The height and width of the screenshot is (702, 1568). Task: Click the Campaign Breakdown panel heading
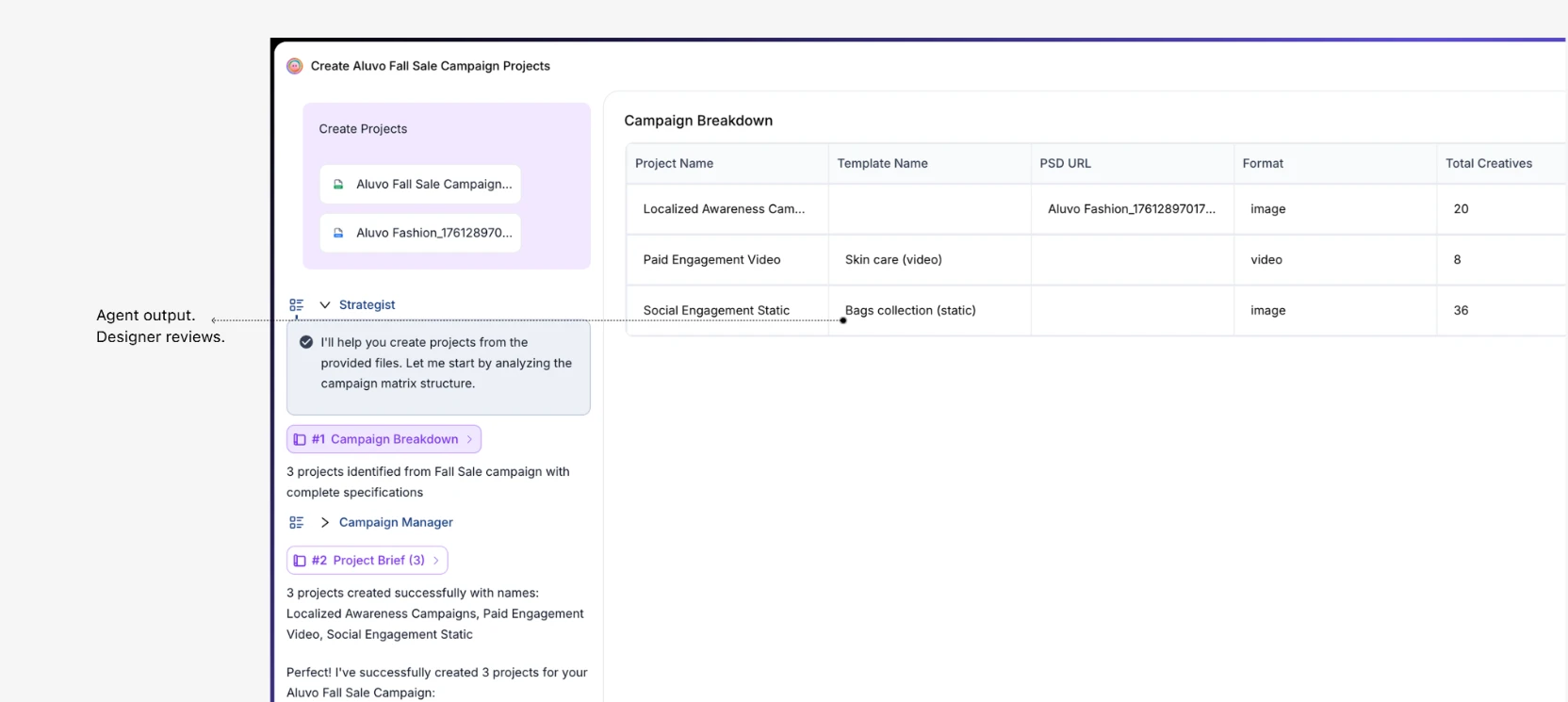click(698, 121)
